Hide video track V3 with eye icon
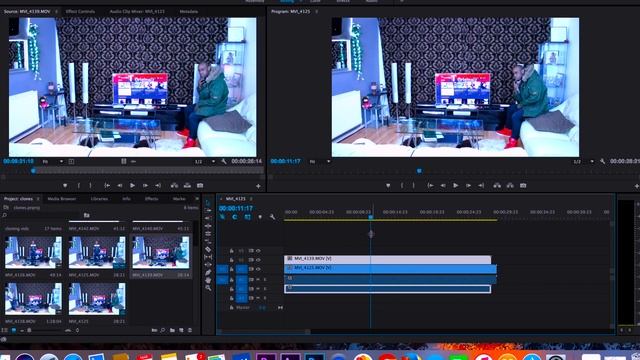Screen dimensions: 640x360 (258, 251)
